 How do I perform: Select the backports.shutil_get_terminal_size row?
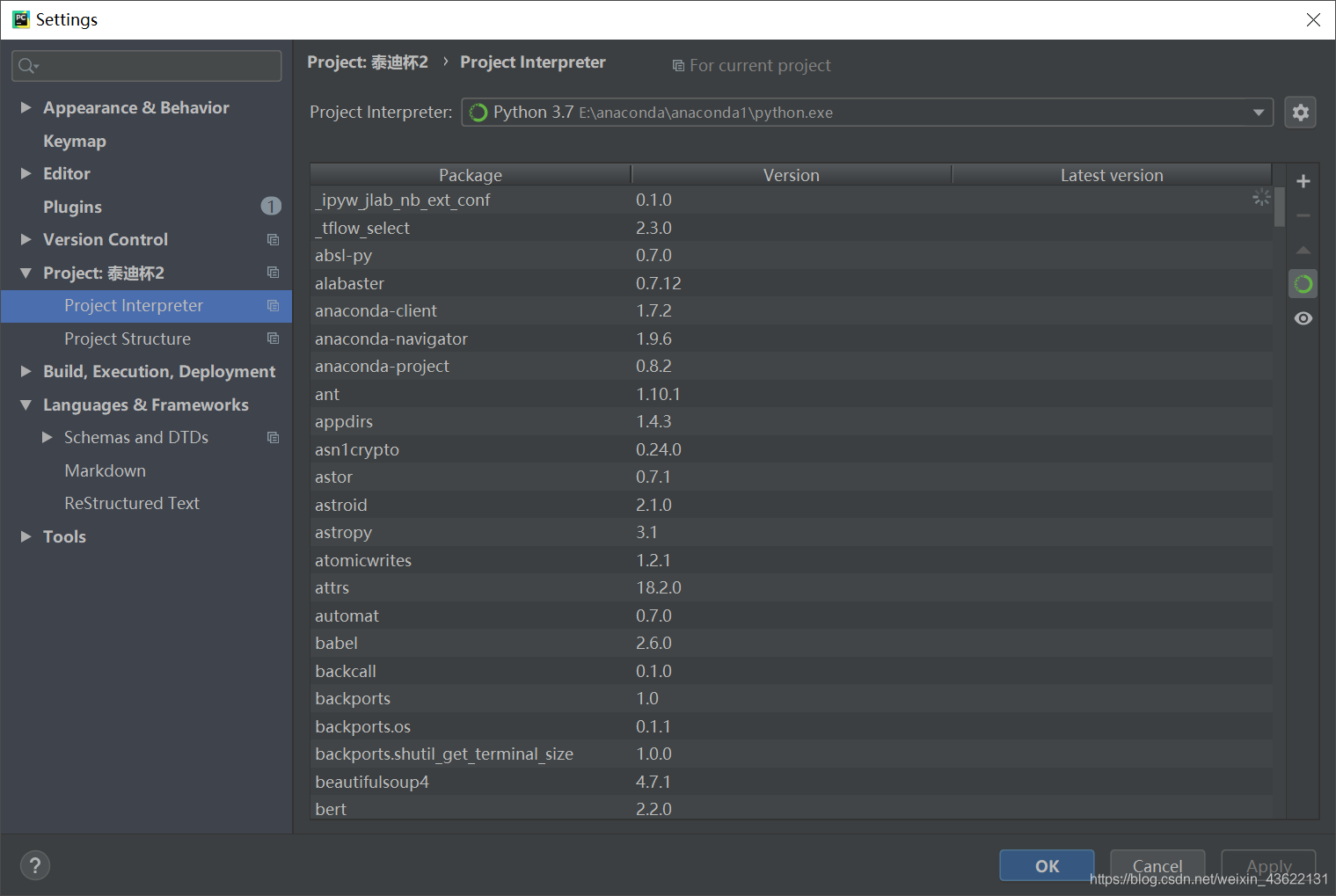click(792, 754)
